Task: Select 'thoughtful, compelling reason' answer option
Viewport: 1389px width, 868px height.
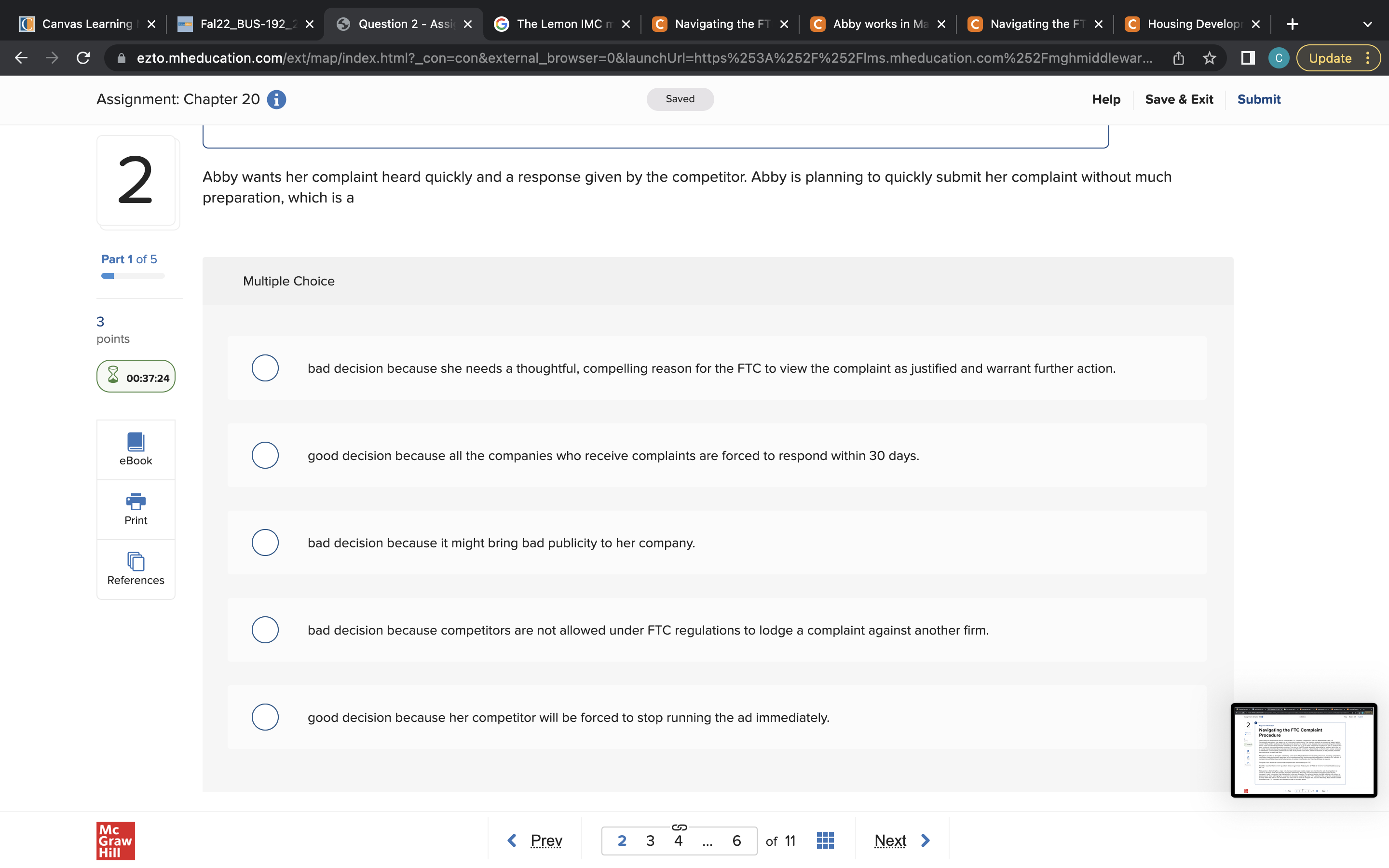Action: coord(265,368)
